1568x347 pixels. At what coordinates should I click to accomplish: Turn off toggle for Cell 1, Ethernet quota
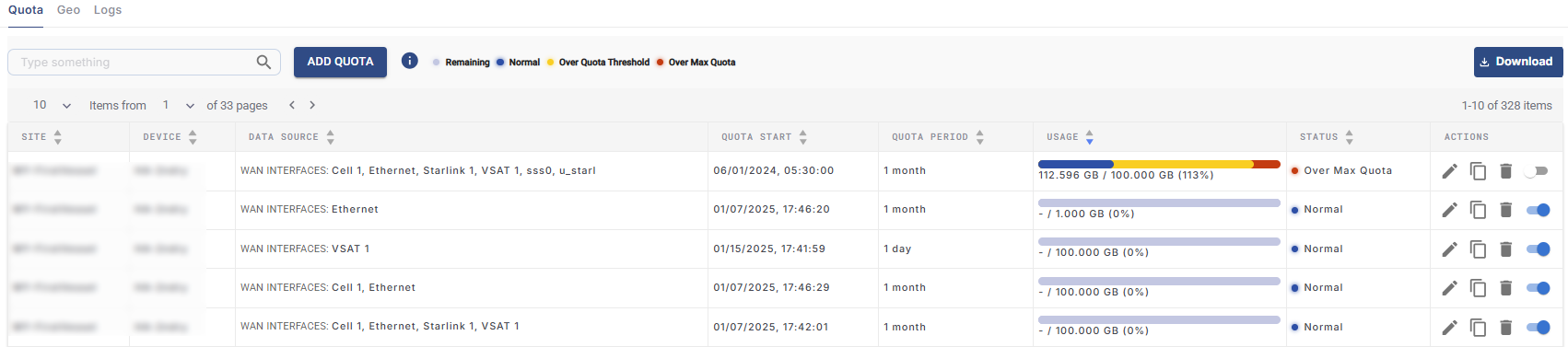[x=1538, y=288]
